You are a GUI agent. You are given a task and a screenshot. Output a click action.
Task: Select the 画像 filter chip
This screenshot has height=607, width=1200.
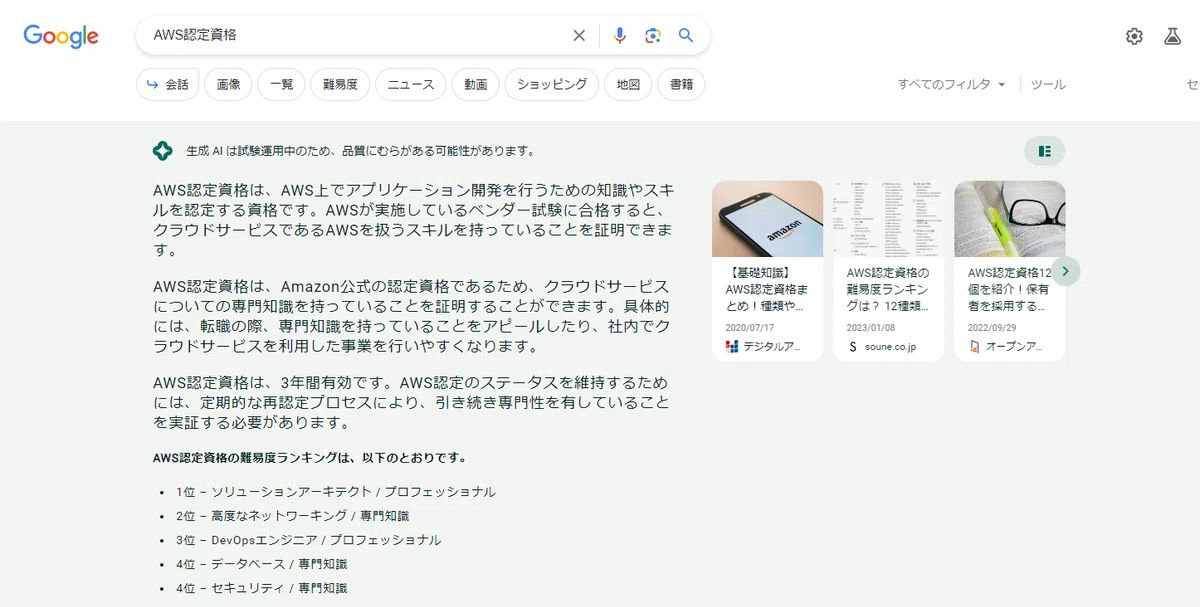coord(228,85)
